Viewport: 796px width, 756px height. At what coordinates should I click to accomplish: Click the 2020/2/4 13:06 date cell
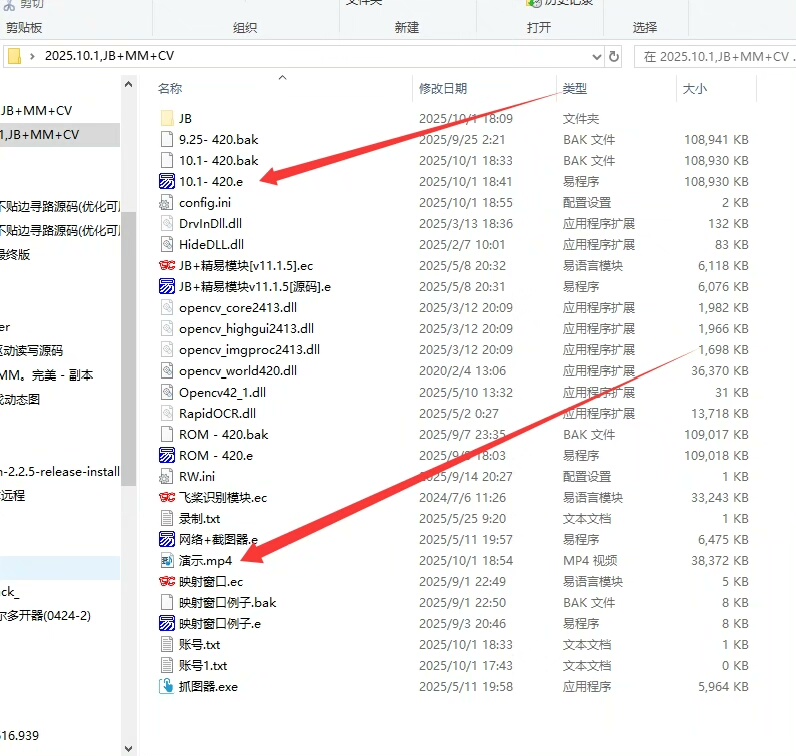tap(462, 371)
